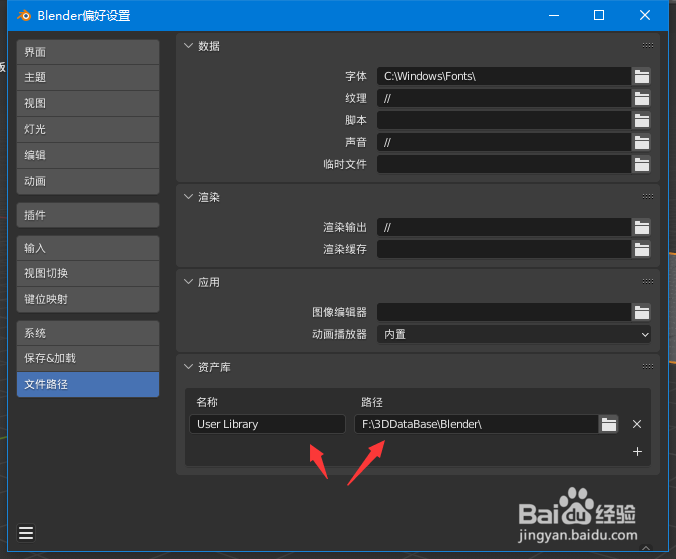This screenshot has width=676, height=559.
Task: Open the 输入 preferences tab
Action: click(88, 248)
